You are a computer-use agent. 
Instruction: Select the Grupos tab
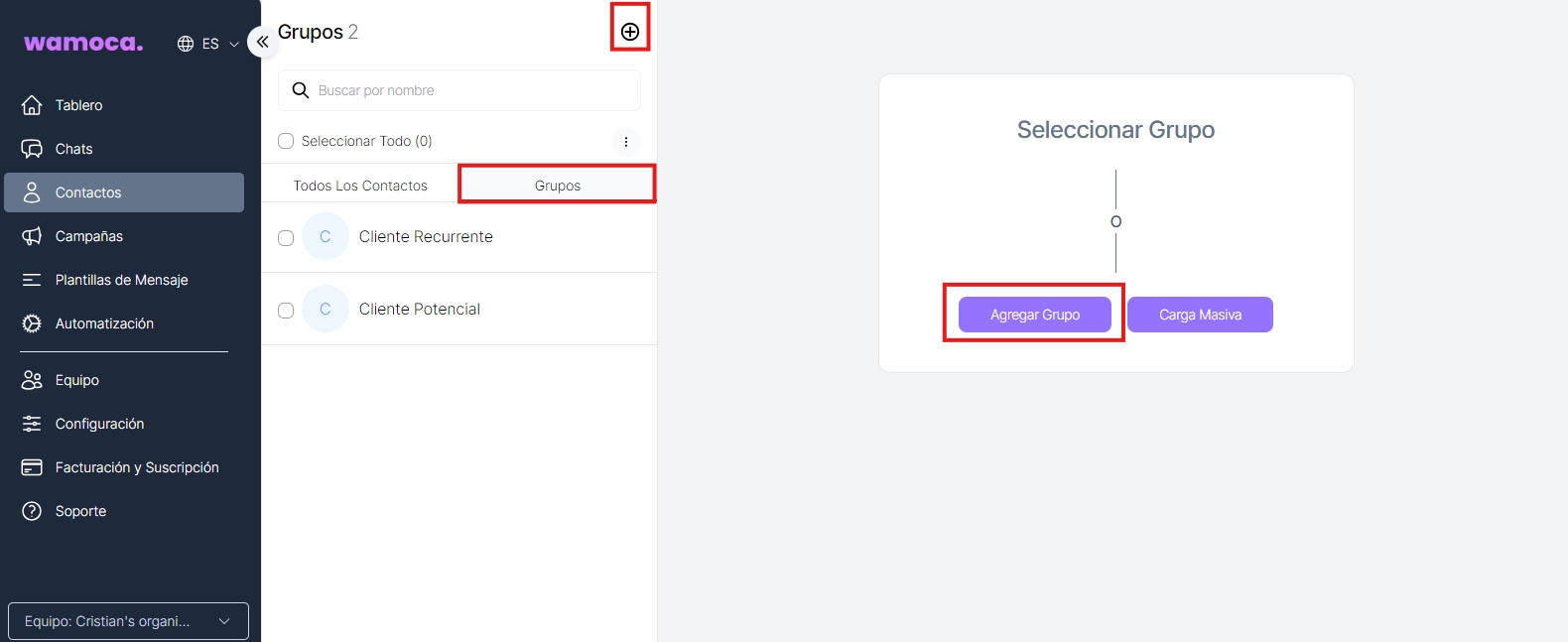(557, 186)
